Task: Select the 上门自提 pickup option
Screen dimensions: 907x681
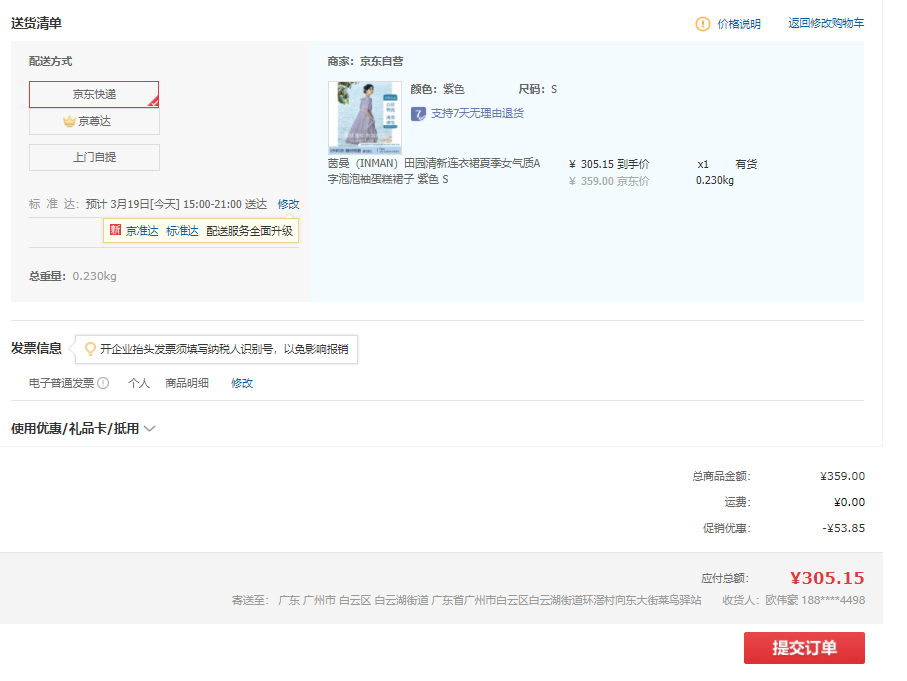Action: tap(94, 157)
